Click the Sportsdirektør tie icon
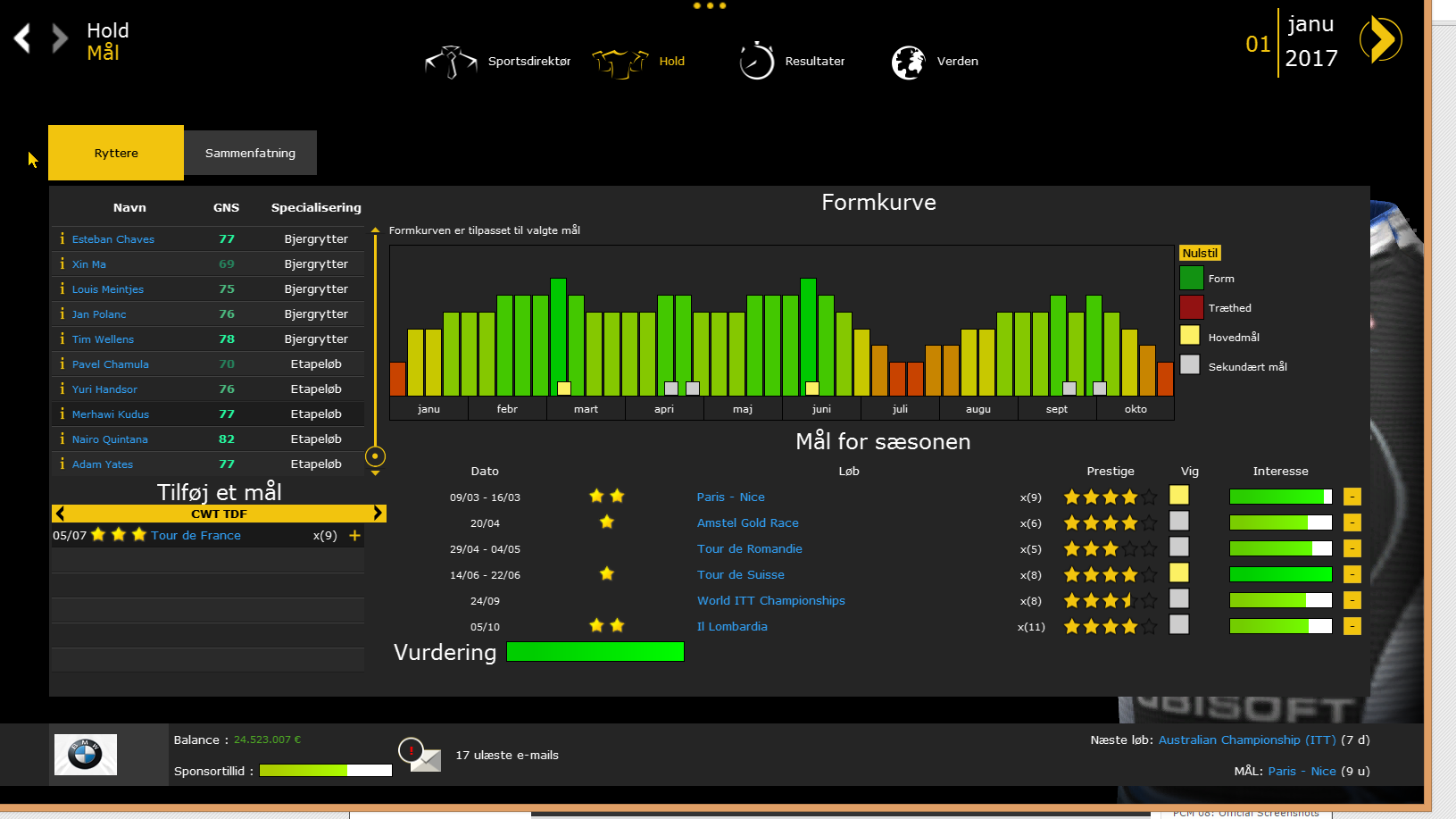Viewport: 1456px width, 819px height. (x=452, y=62)
